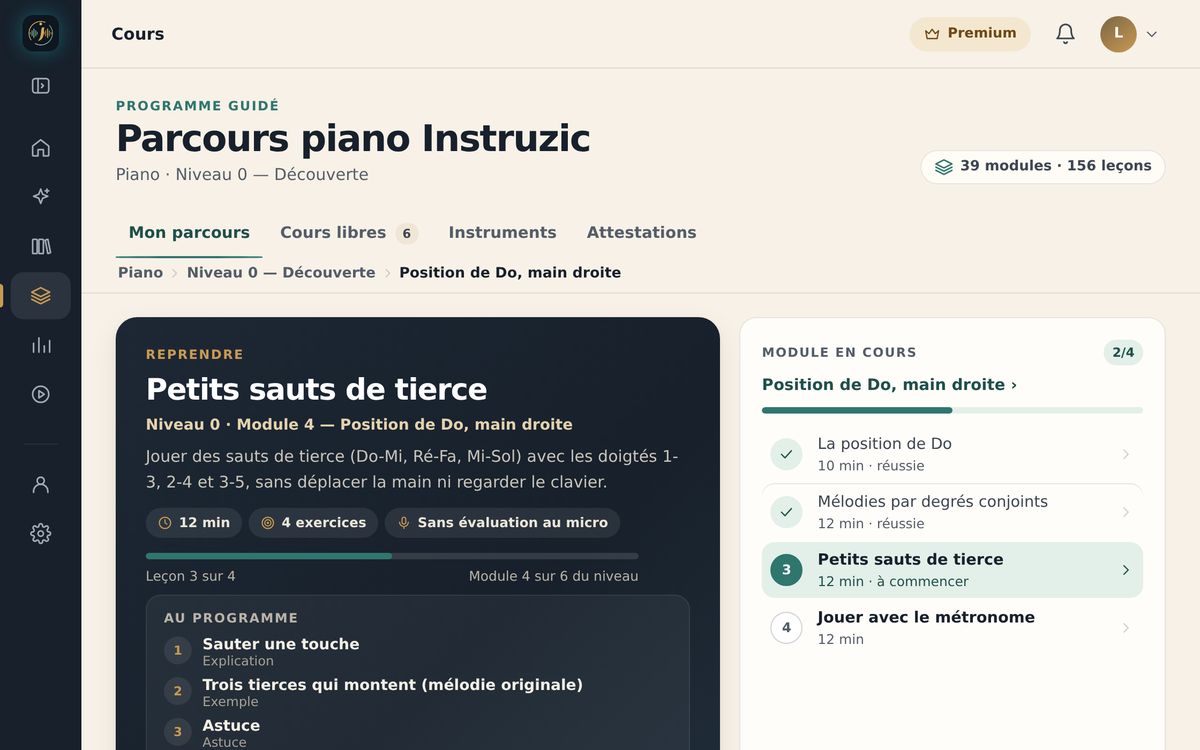Click Leçon 3 sur 4 text
The height and width of the screenshot is (750, 1200).
click(191, 577)
